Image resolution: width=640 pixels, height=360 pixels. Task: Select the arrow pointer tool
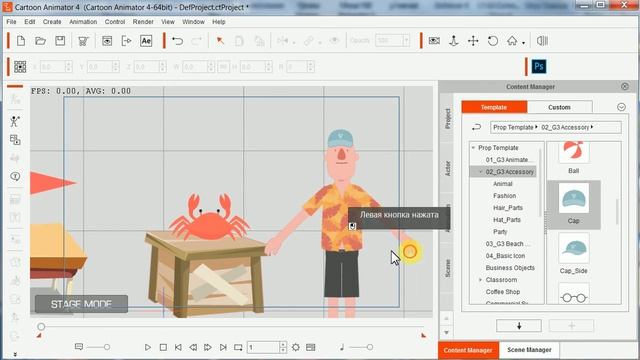click(220, 41)
